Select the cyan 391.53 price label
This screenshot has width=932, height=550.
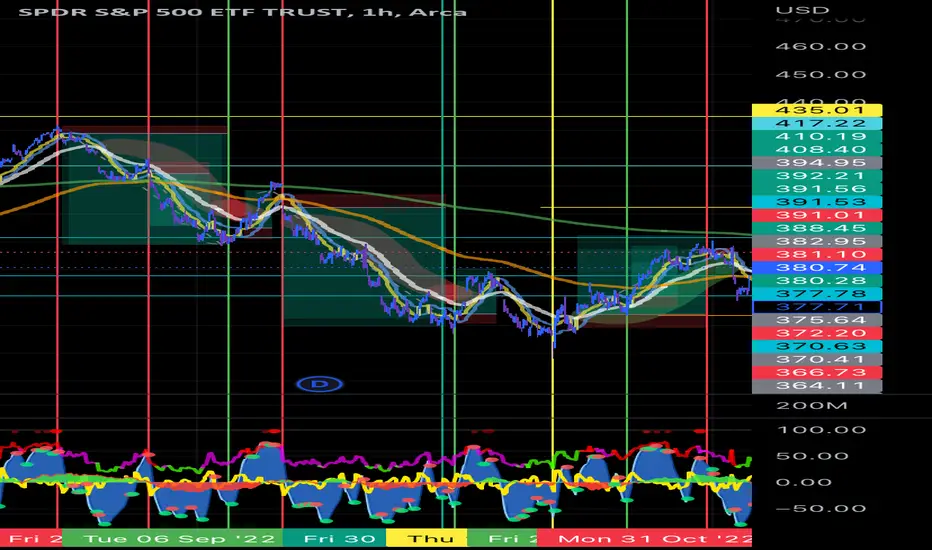(817, 202)
